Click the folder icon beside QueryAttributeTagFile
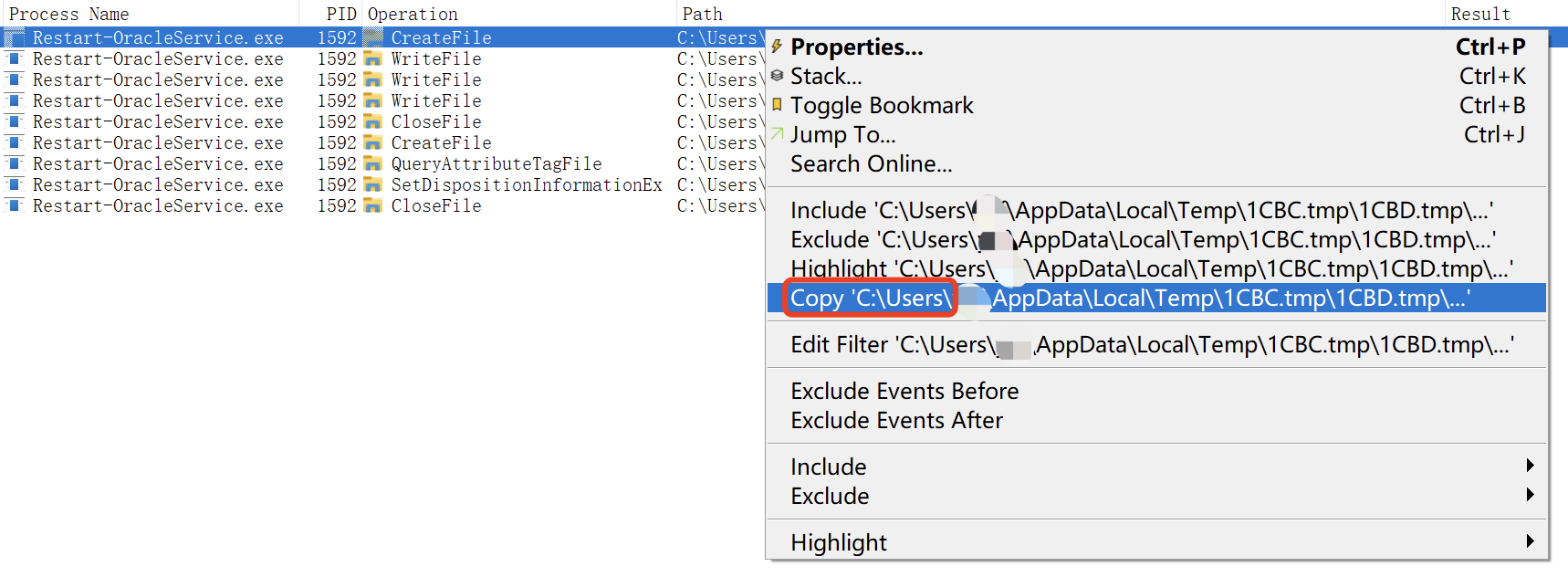 pyautogui.click(x=372, y=164)
